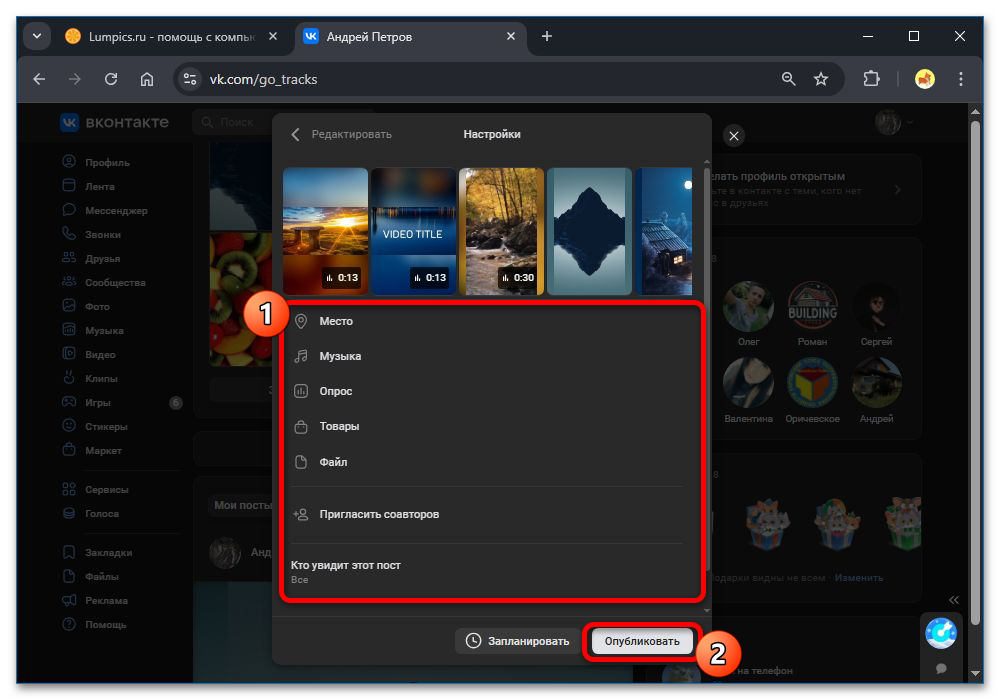Expand the tab search dropdown arrow
This screenshot has width=1000, height=700.
coord(37,37)
